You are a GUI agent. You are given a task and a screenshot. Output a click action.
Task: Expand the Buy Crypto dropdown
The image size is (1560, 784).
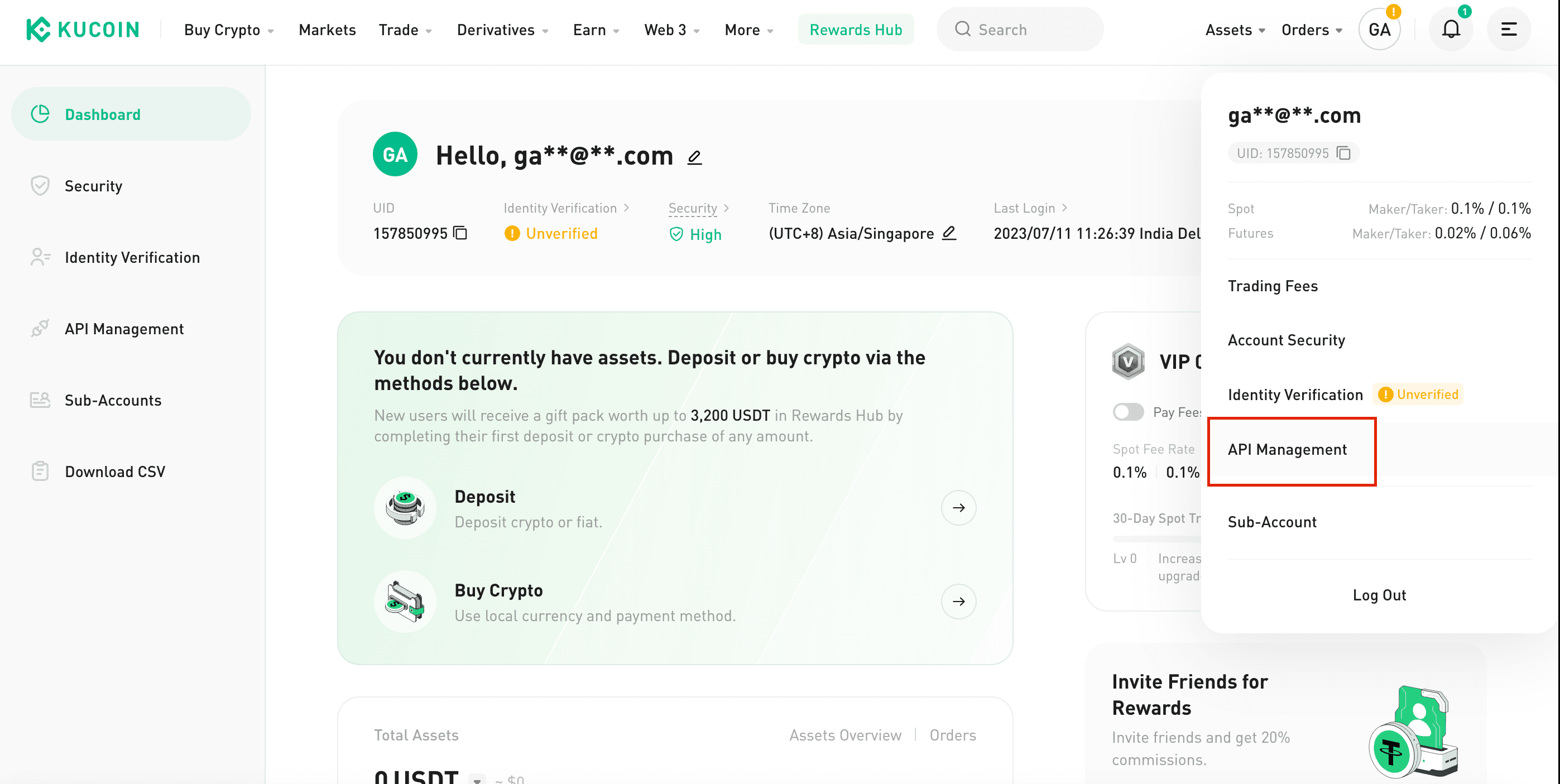pos(229,30)
